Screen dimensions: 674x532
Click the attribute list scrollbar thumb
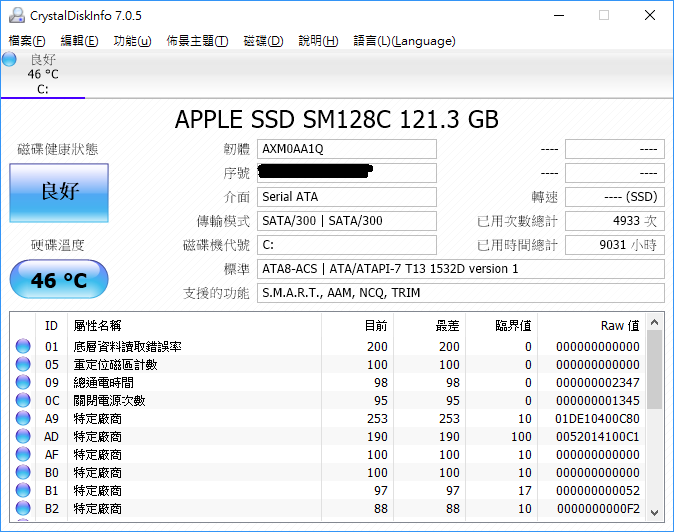655,370
